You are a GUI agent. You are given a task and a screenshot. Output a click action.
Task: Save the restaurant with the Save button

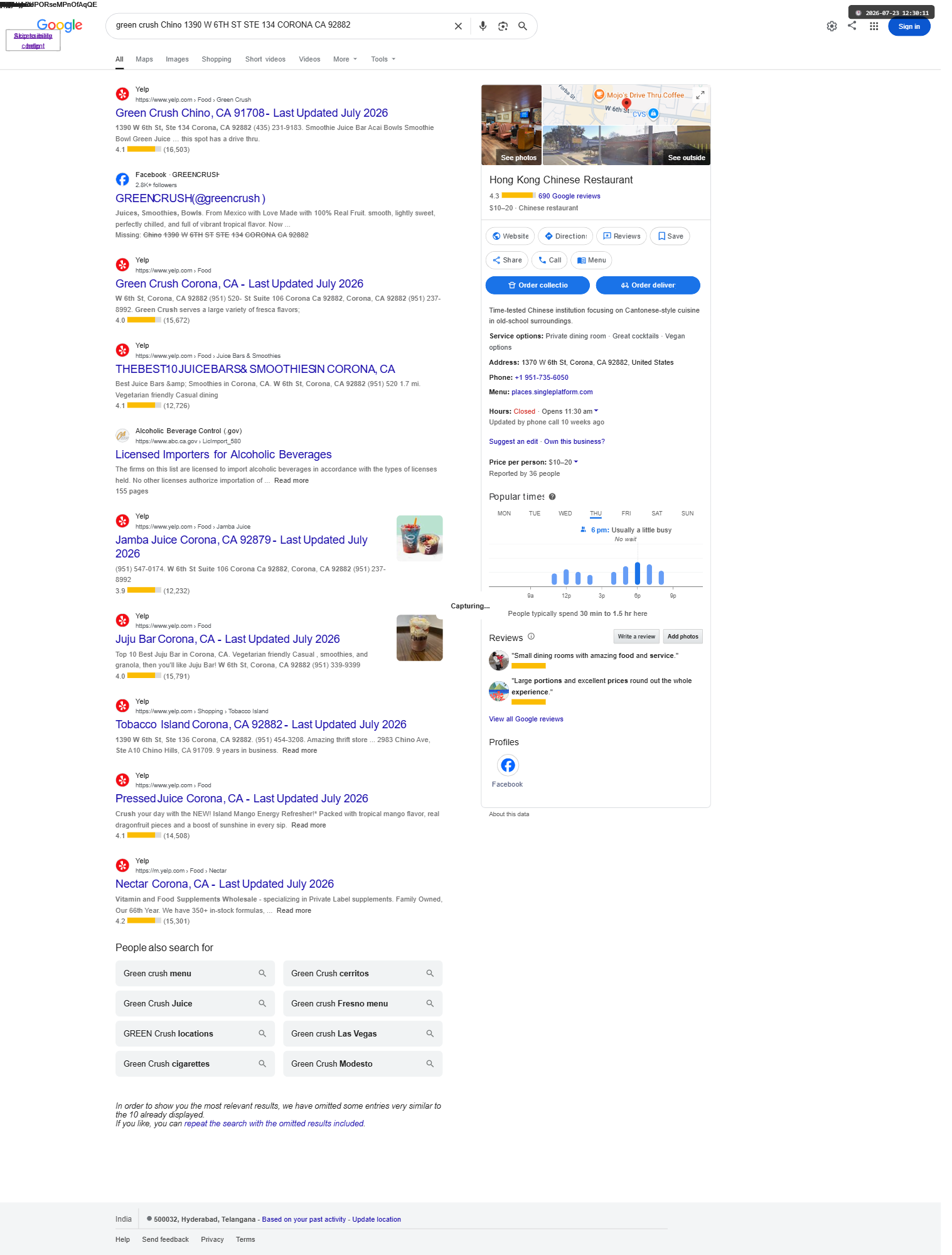pos(670,236)
